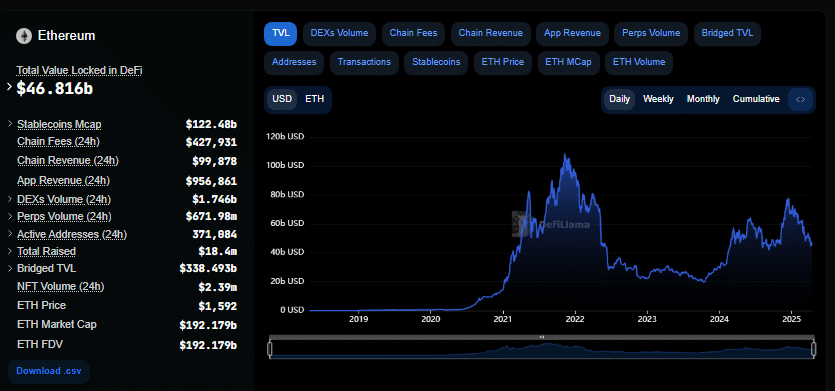Click the 2022 label on chart axis

coord(575,320)
